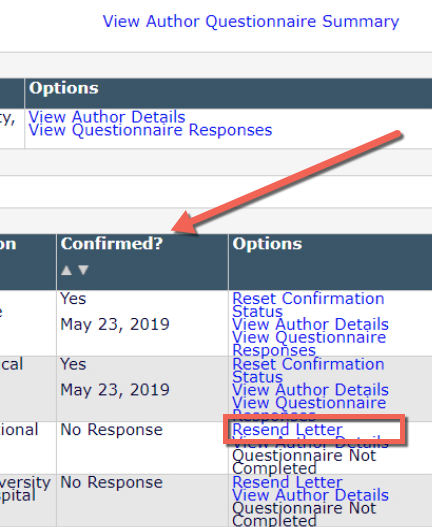Screen dimensions: 432x527
Task: Click the upper Options column header
Action: coord(64,88)
